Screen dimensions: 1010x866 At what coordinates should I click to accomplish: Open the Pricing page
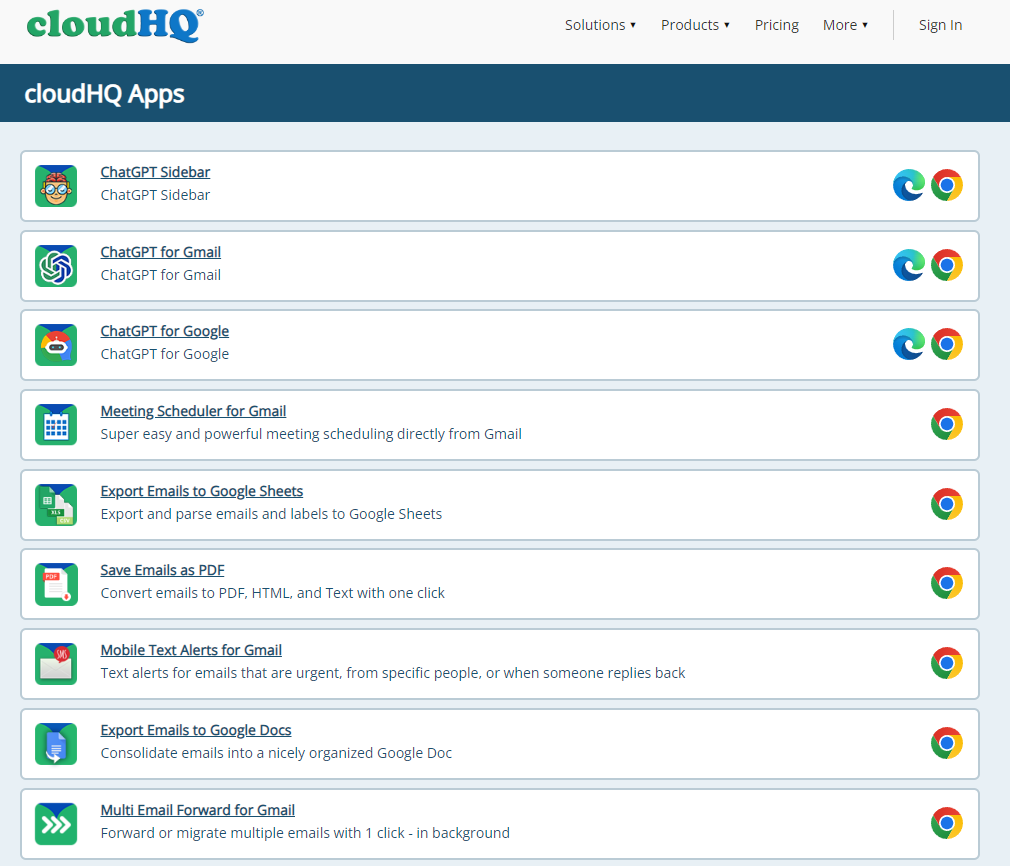[x=776, y=25]
